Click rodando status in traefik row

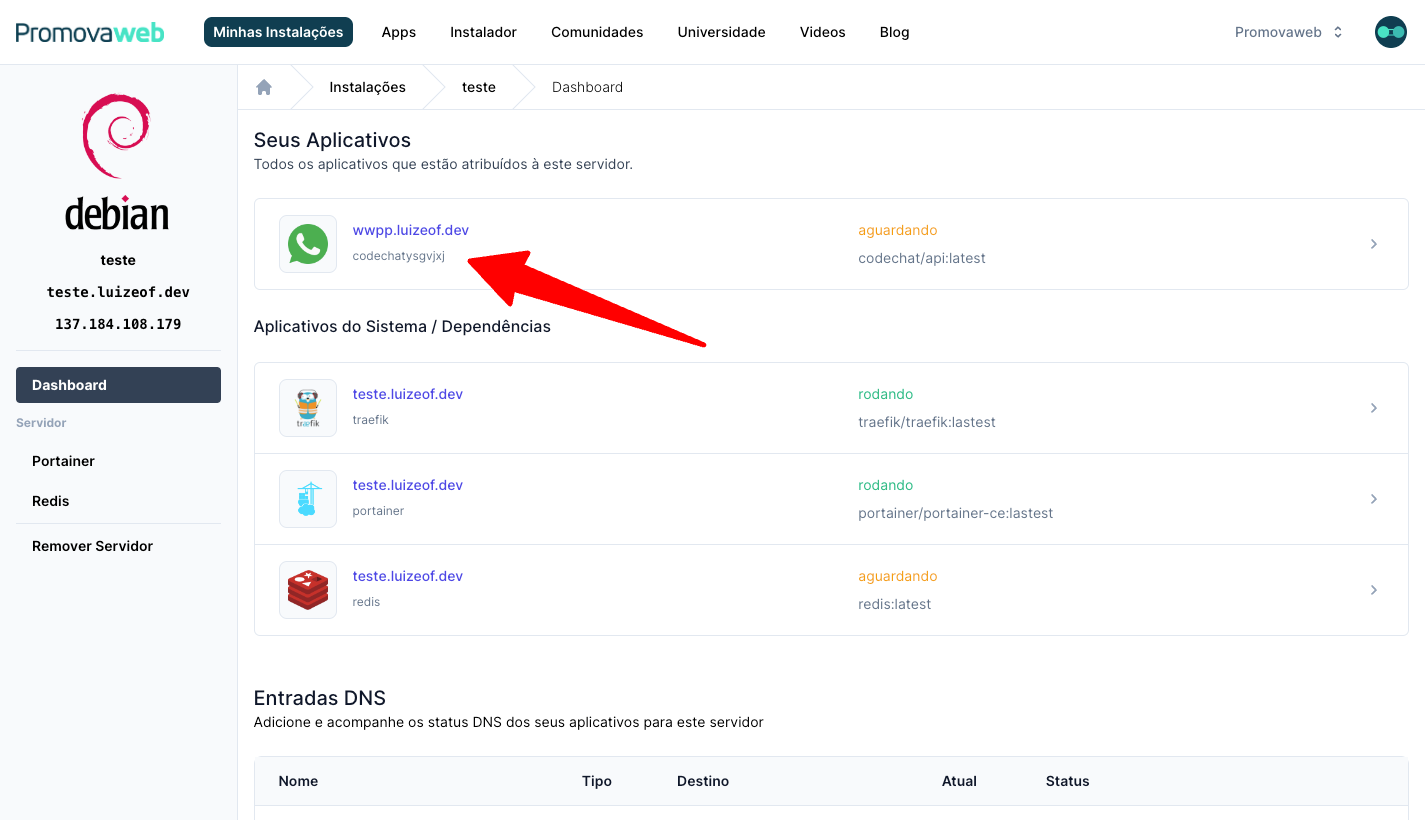point(886,394)
